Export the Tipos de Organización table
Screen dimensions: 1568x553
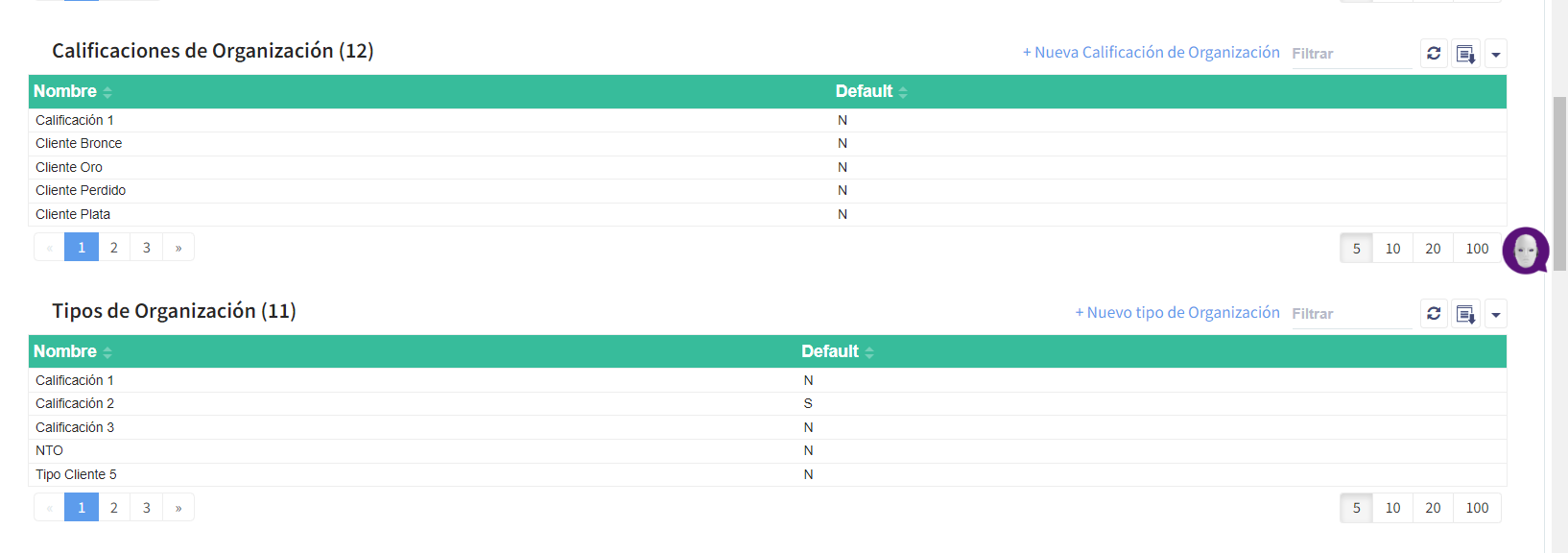coord(1465,314)
